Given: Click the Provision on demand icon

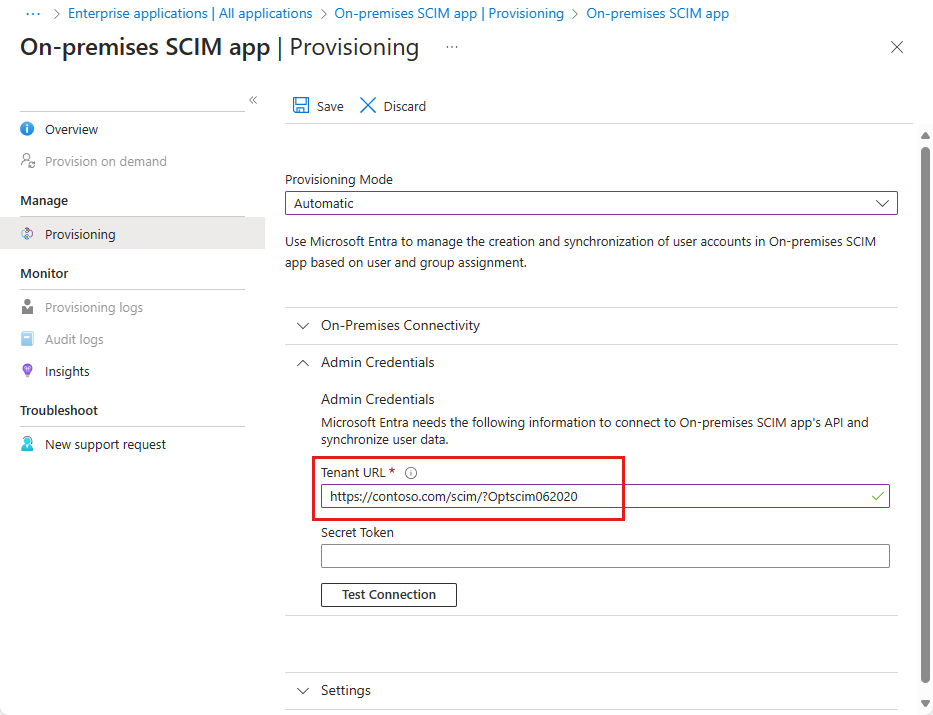Looking at the screenshot, I should point(27,161).
